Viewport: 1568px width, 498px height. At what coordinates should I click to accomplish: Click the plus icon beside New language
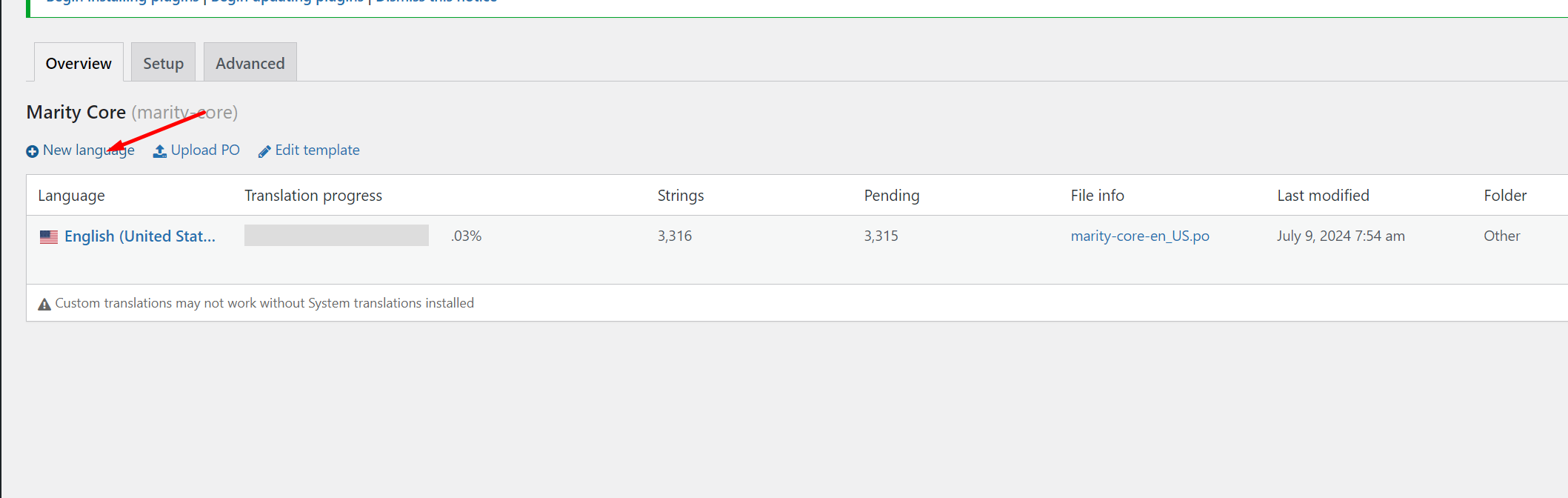click(x=32, y=151)
